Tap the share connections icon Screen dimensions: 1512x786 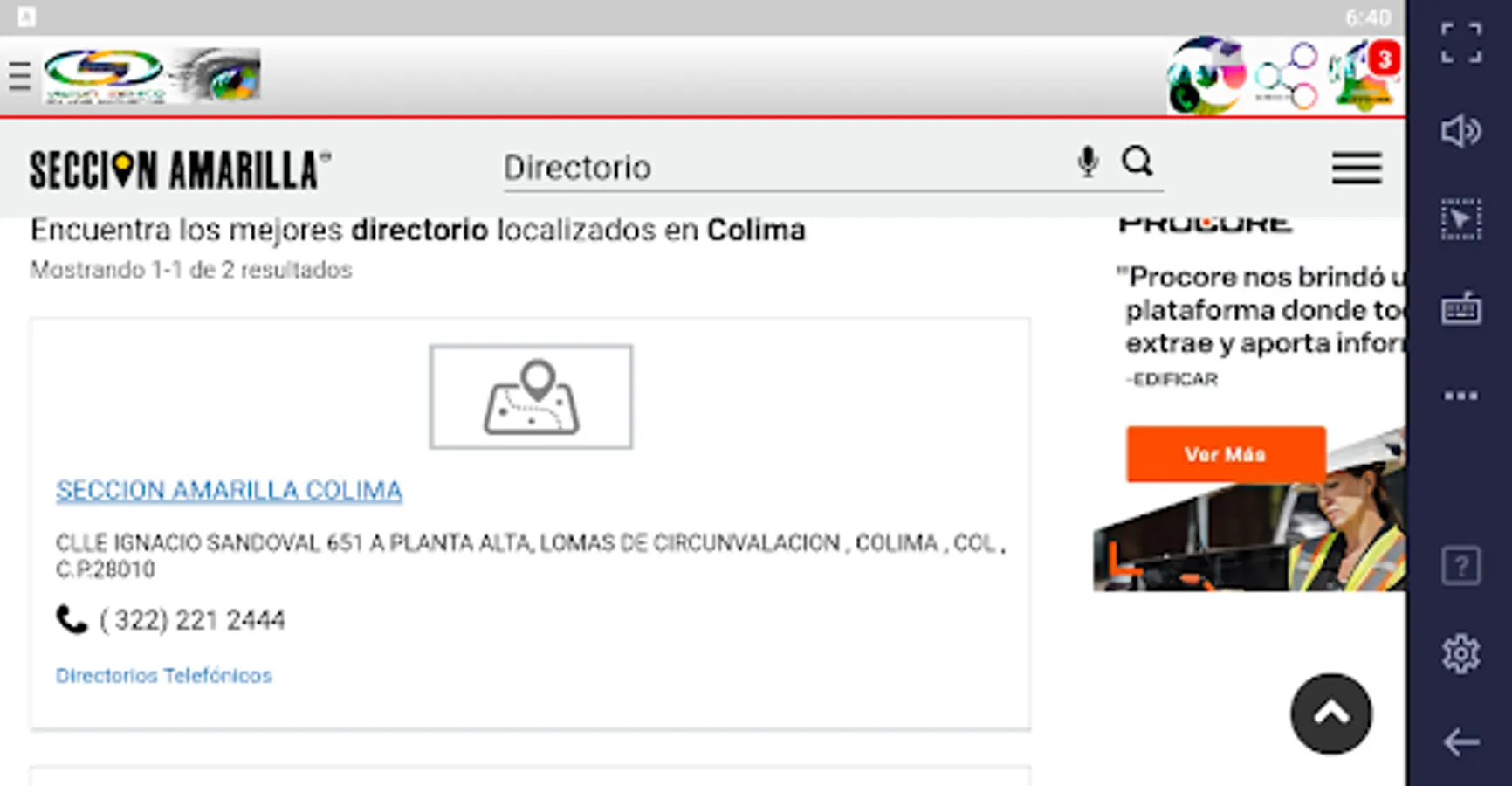point(1287,76)
